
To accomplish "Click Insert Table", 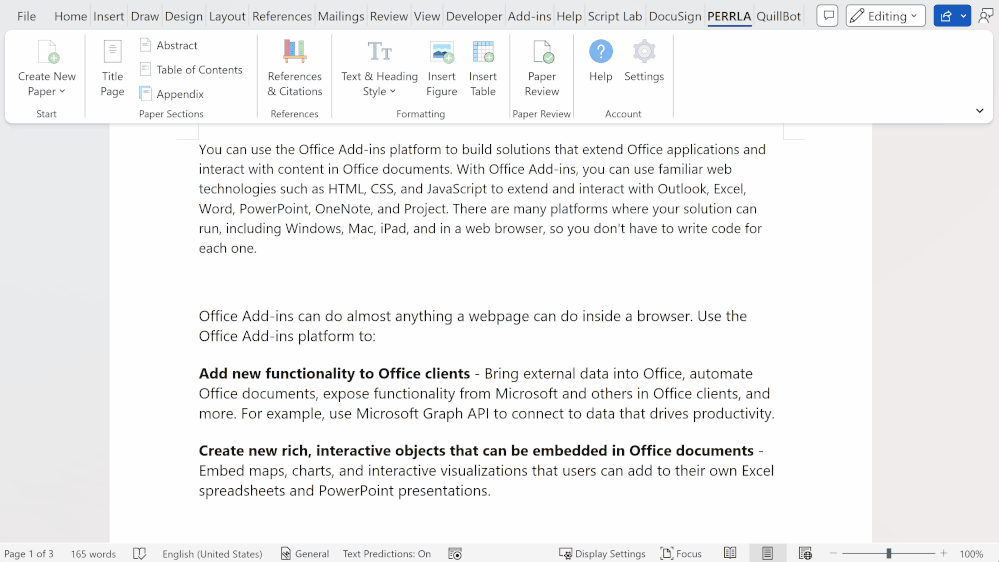I will pyautogui.click(x=483, y=69).
